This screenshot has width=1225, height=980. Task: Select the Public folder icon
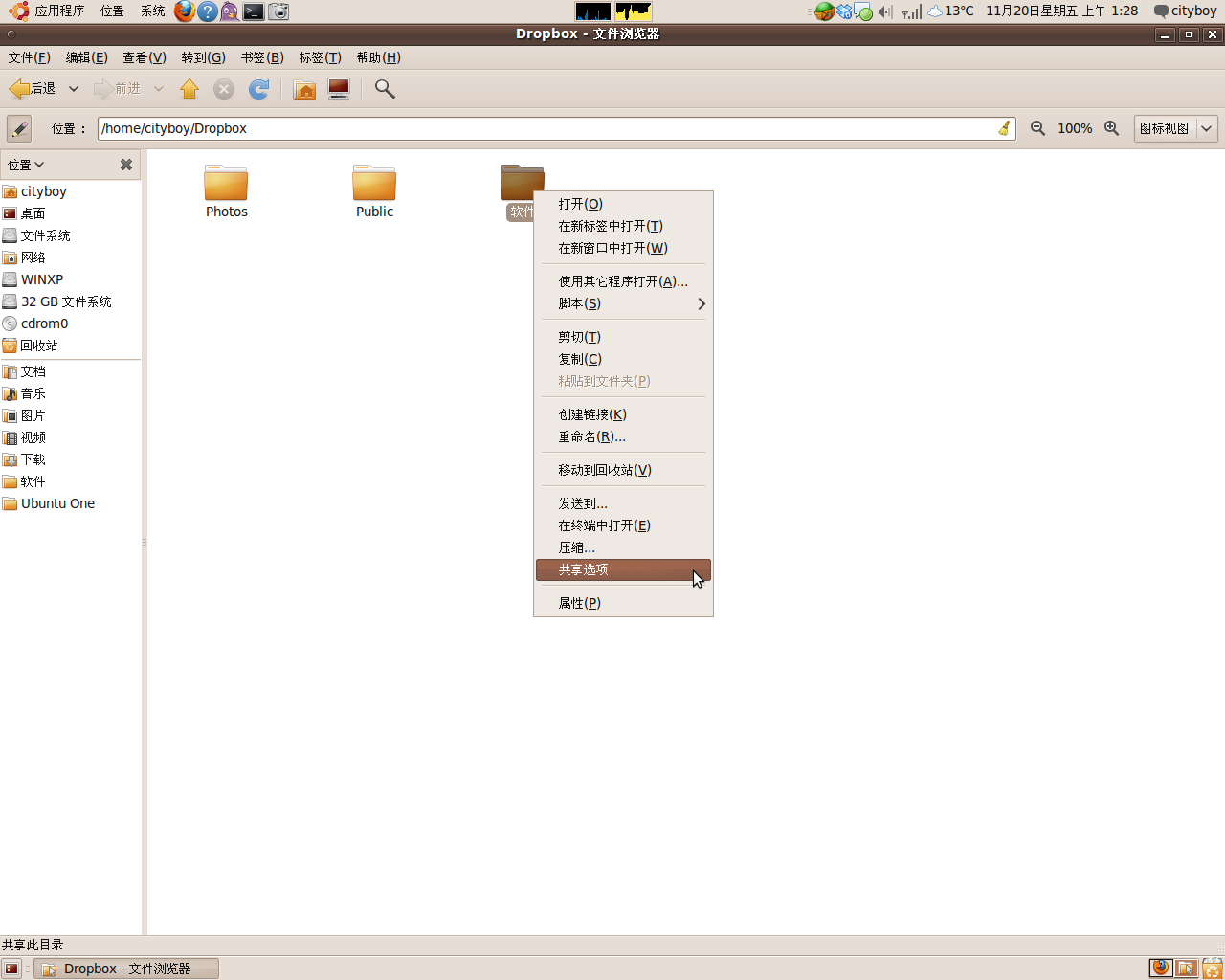pos(374,183)
